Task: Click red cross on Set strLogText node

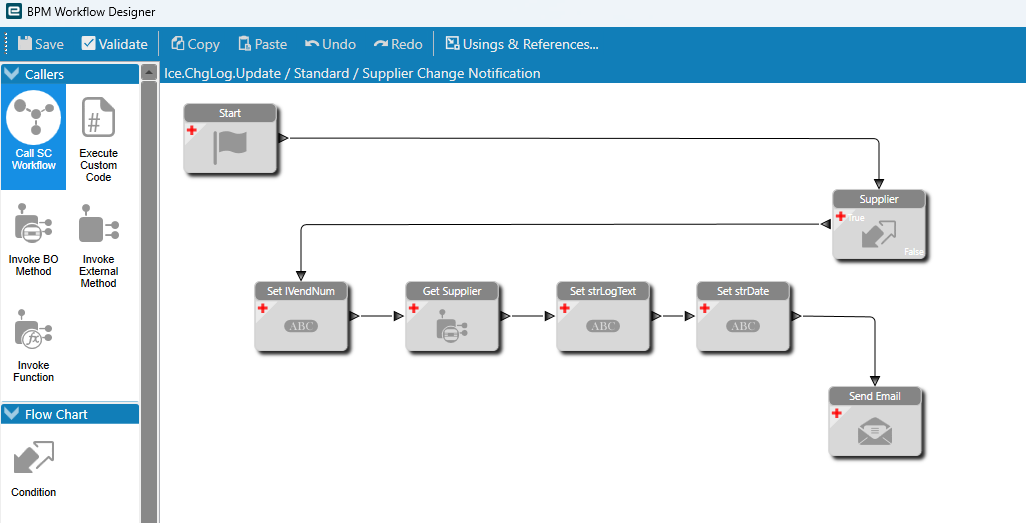Action: coord(565,308)
